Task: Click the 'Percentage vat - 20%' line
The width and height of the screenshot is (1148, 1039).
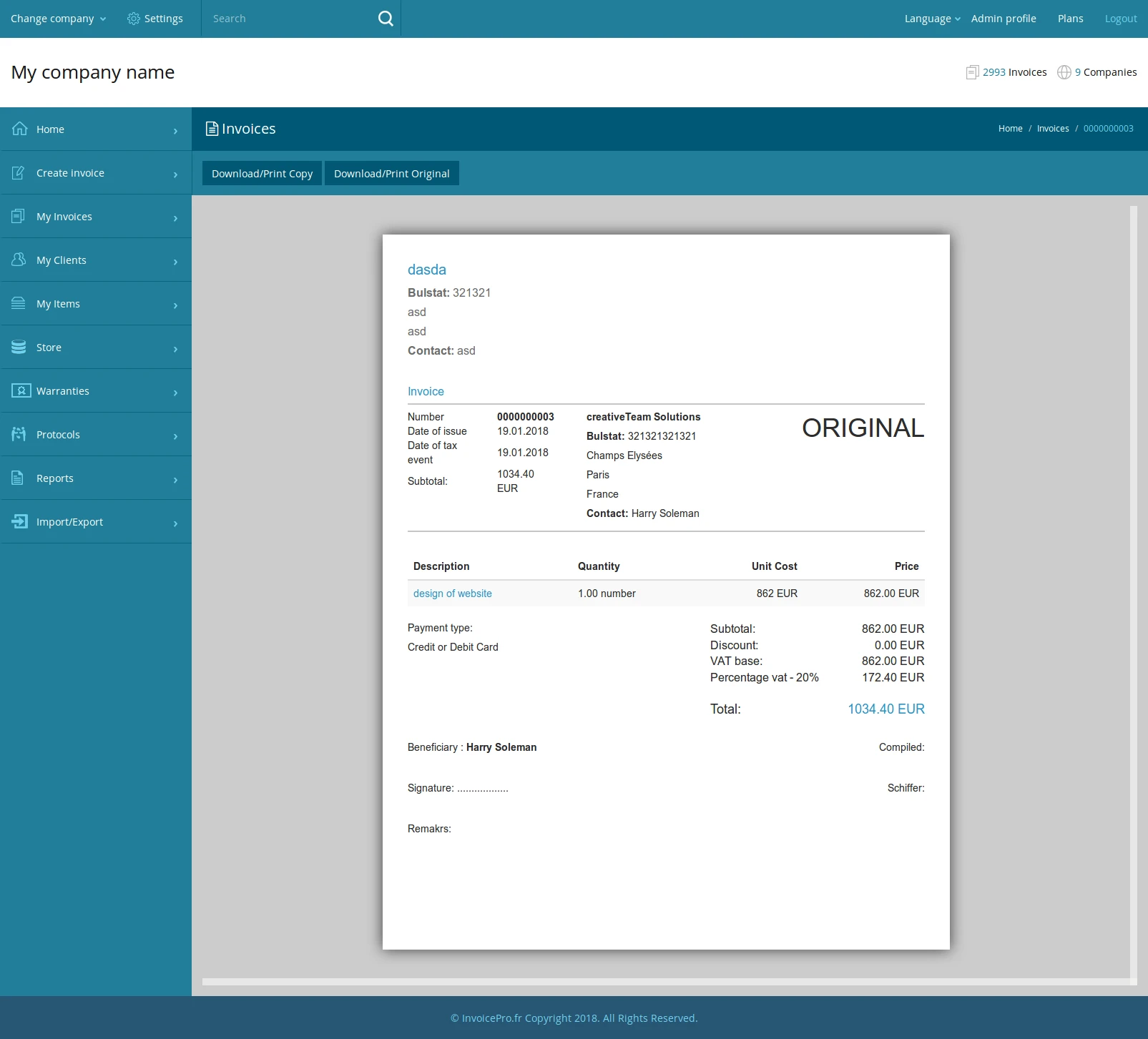Action: coord(765,677)
